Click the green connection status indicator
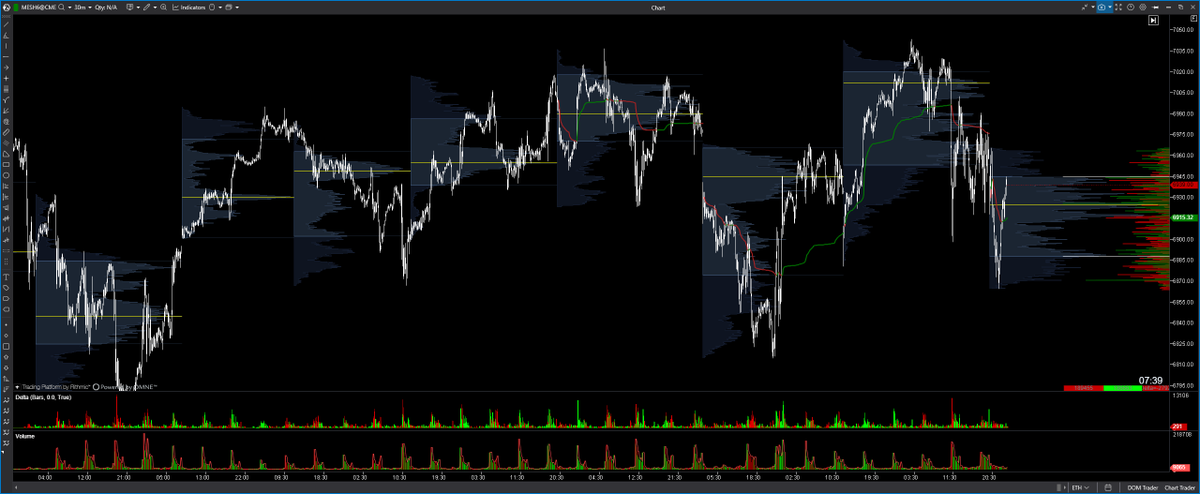 [16, 7]
